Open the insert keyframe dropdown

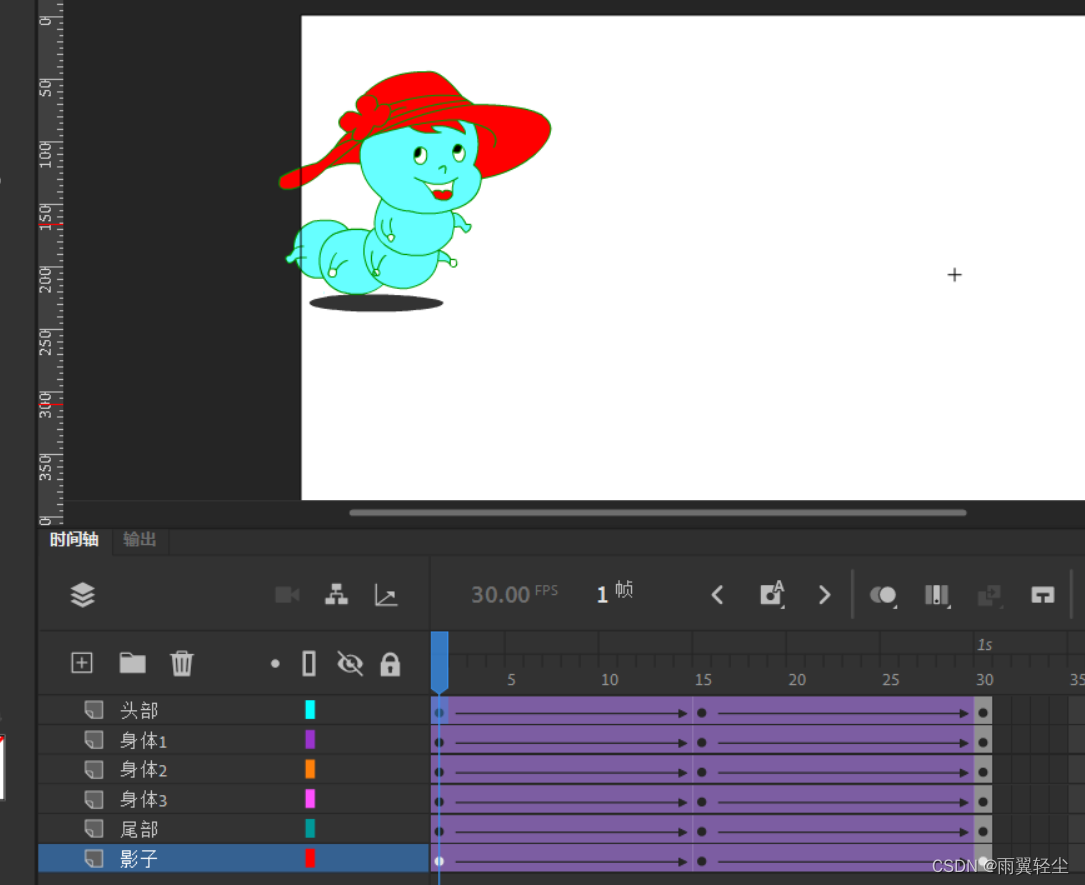772,595
